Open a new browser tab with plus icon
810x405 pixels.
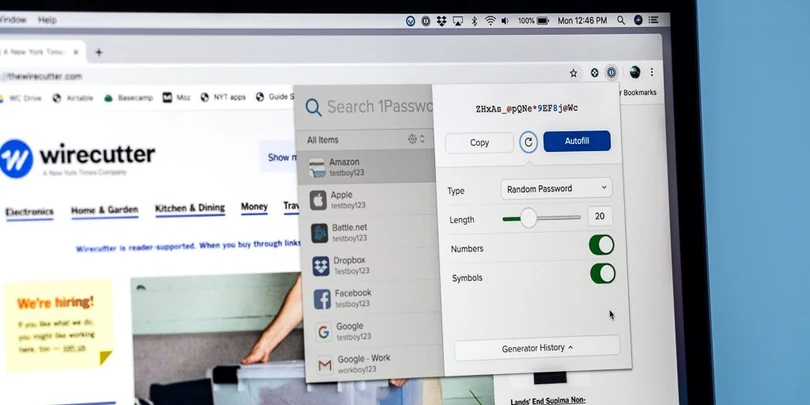(x=98, y=52)
